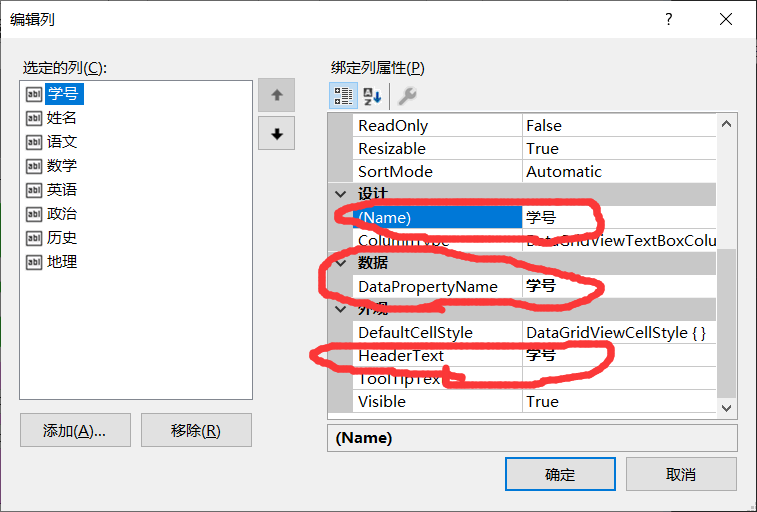Click the text box icon beside 历史
The height and width of the screenshot is (512, 757).
34,238
